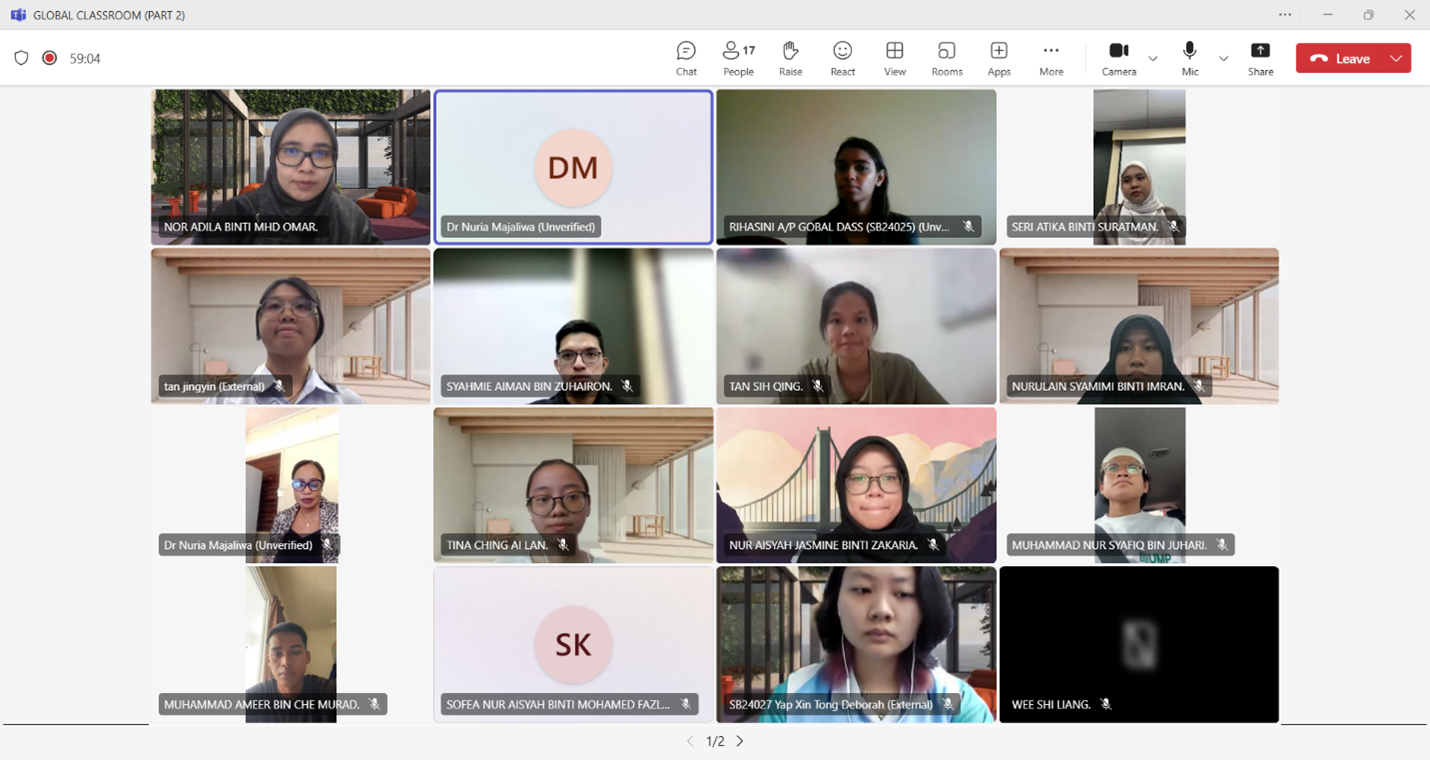1430x760 pixels.
Task: Expand the Leave button dropdown arrow
Action: pos(1397,58)
